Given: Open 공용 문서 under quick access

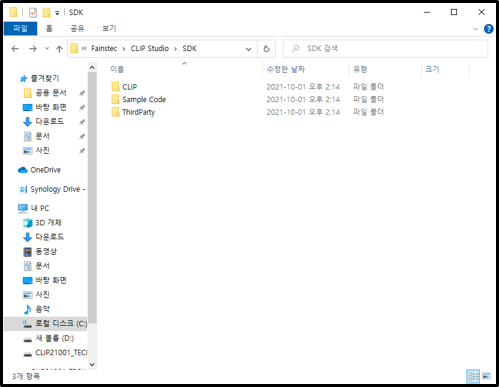Looking at the screenshot, I should tap(51, 93).
